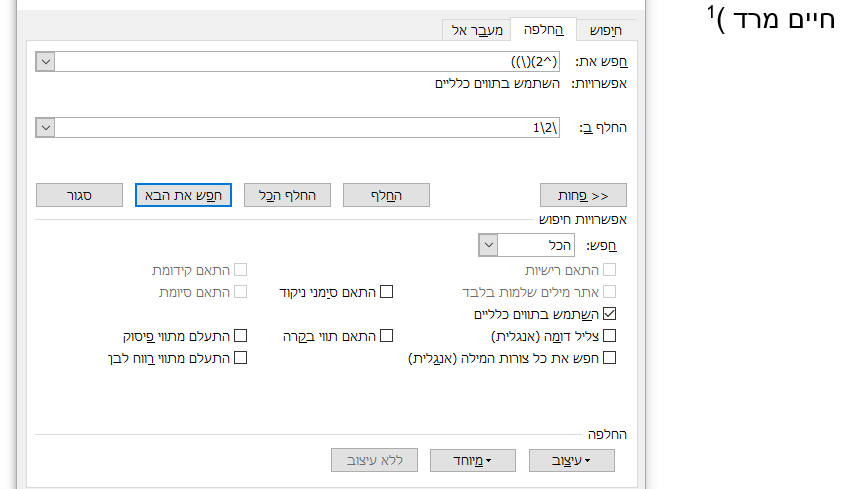
Task: Click the סגור button
Action: pos(79,195)
